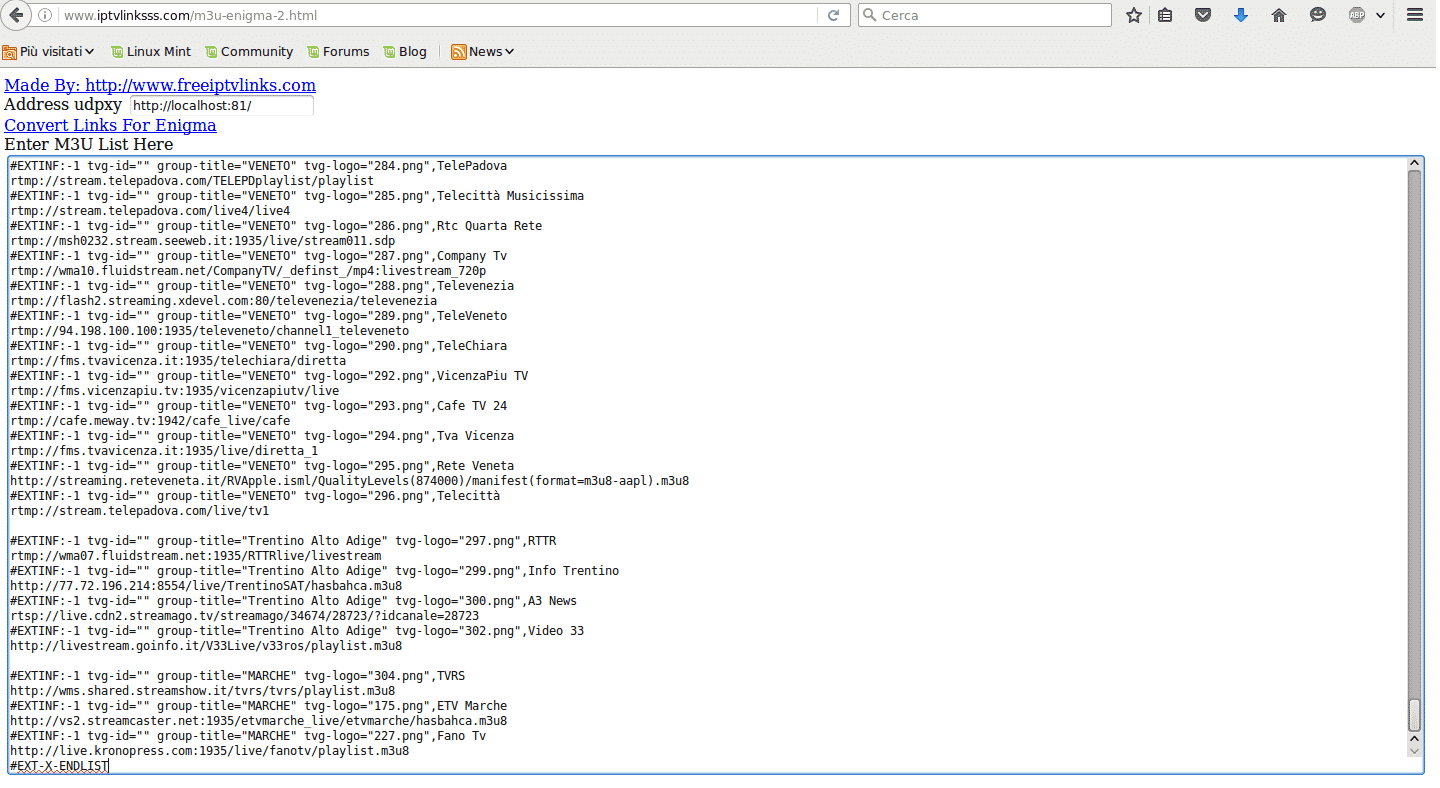Click the Cafe TV 24 entry line
Screen dimensions: 1440x788
tap(258, 406)
